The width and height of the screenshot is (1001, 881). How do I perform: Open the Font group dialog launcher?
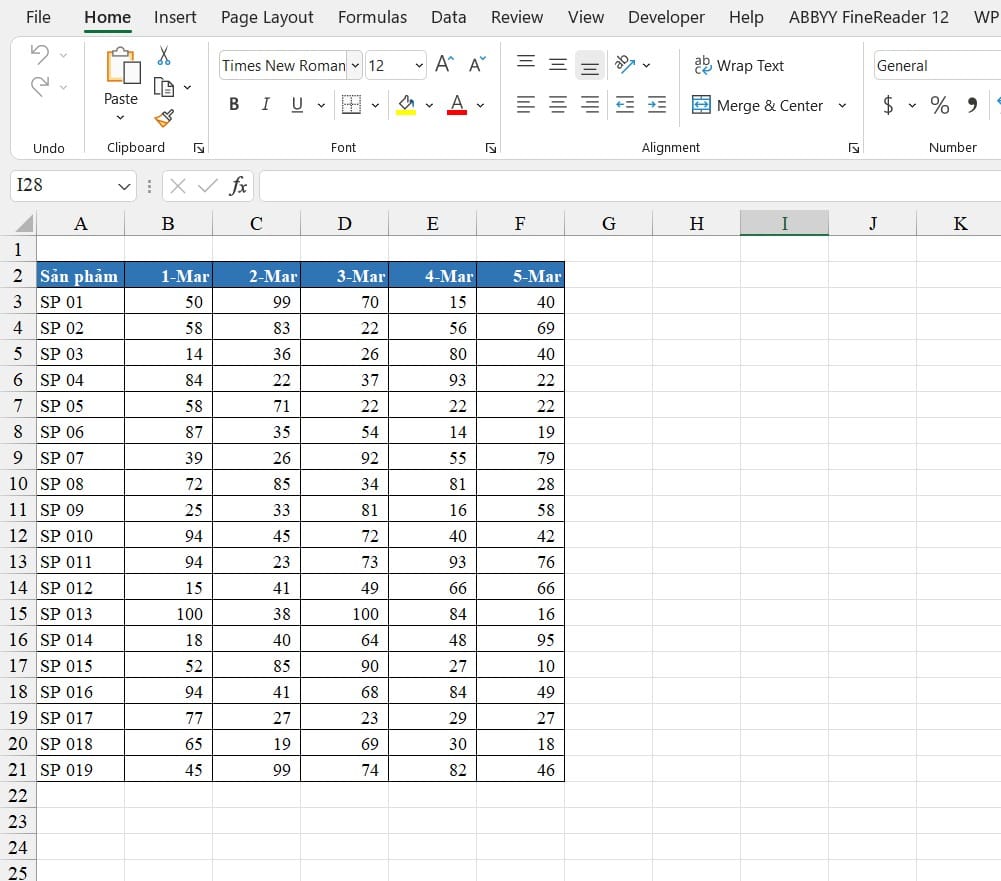point(490,147)
